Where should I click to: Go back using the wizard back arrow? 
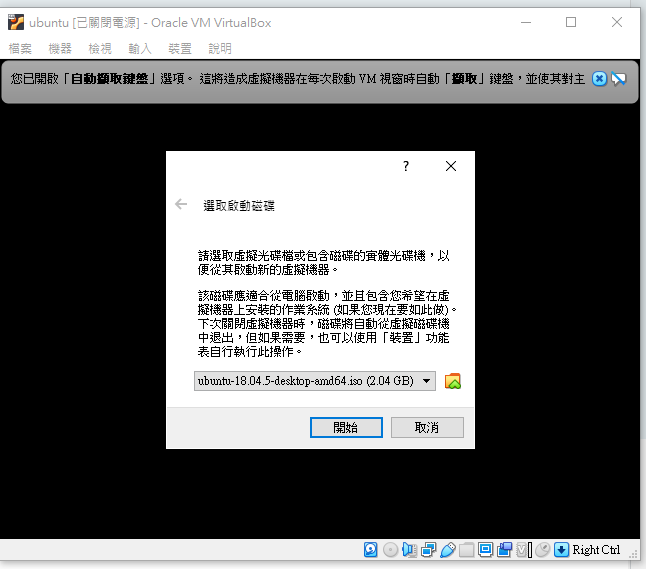(181, 204)
